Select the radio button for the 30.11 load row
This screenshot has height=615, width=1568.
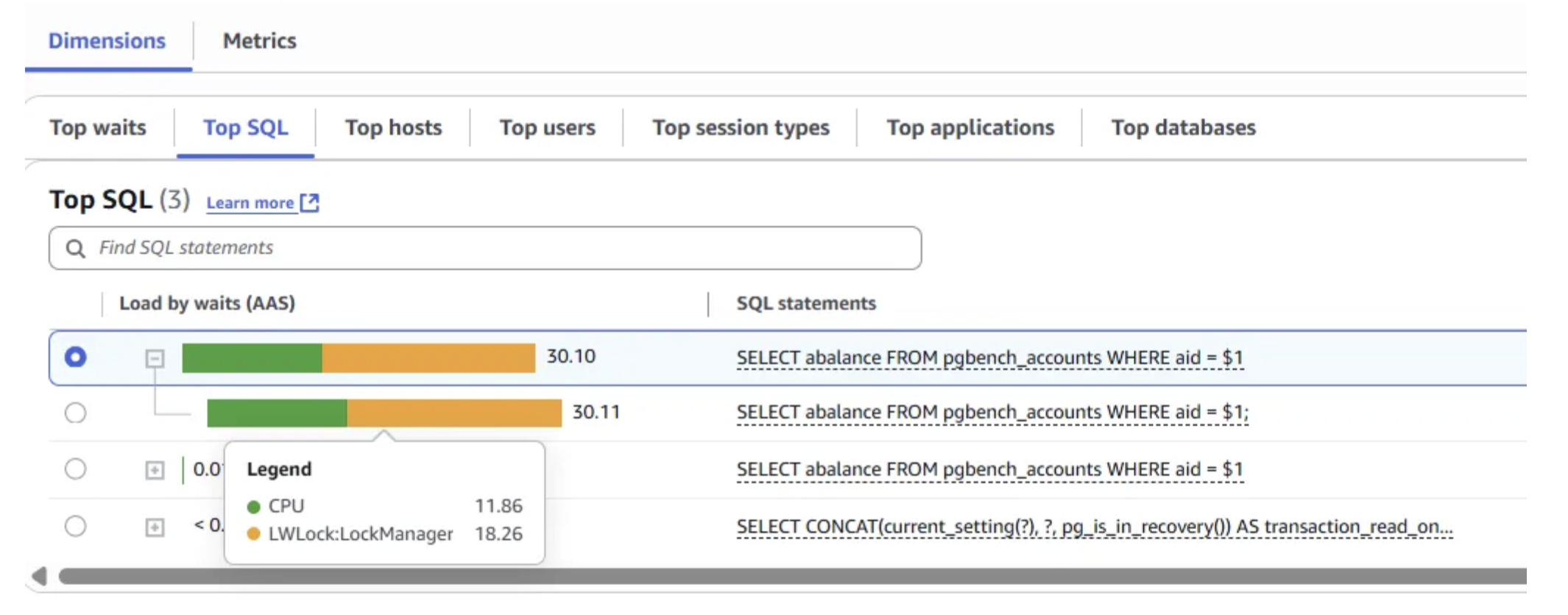[x=75, y=413]
